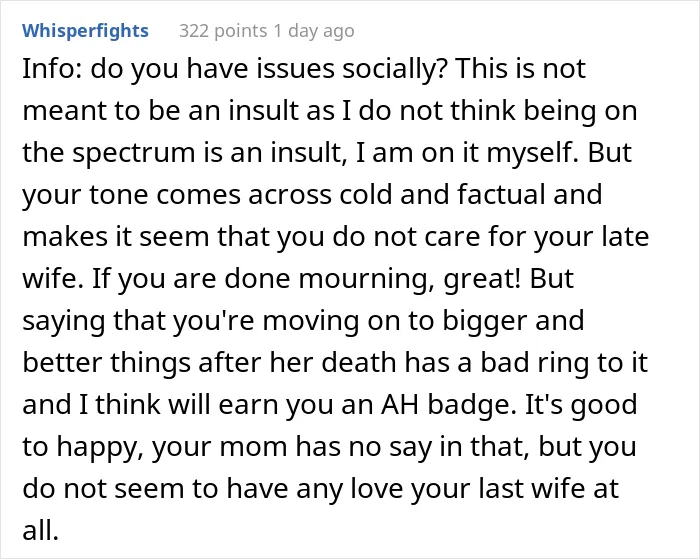This screenshot has height=559, width=700.
Task: Click the 322 points score label
Action: pyautogui.click(x=223, y=31)
